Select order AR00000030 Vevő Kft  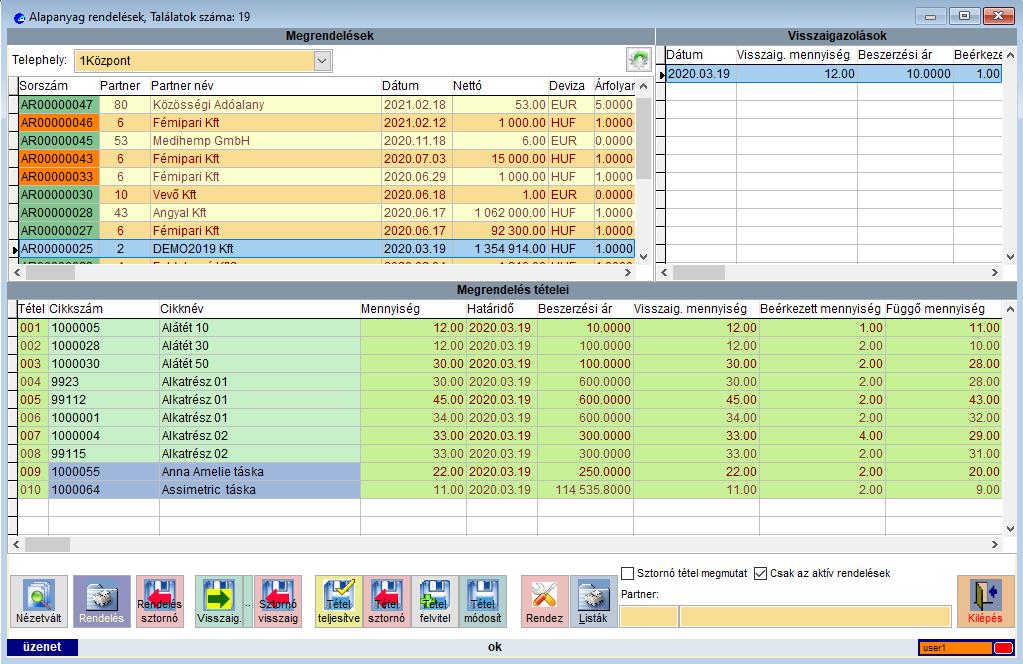(x=326, y=194)
